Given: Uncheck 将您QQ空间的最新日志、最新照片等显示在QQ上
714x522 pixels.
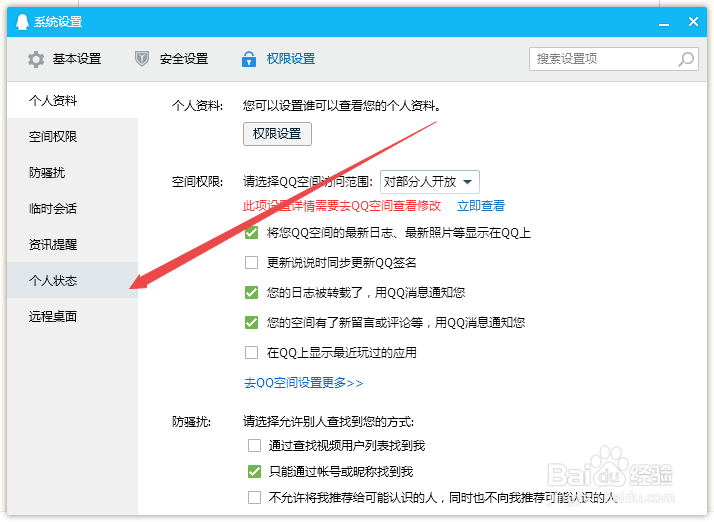Looking at the screenshot, I should [x=251, y=233].
